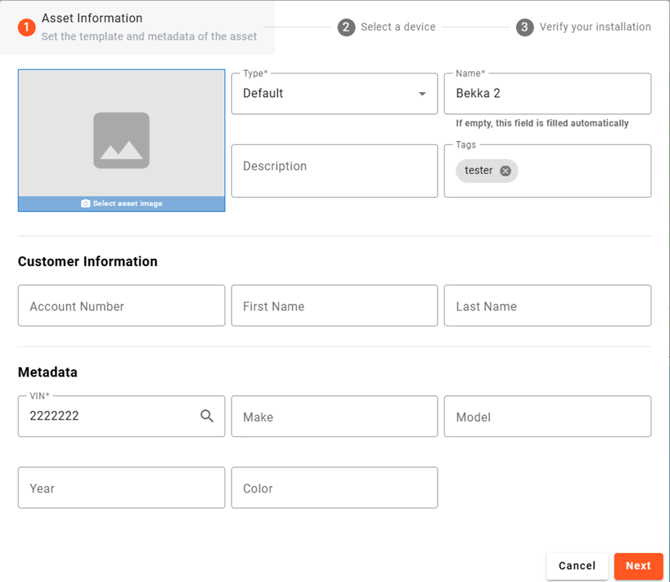Cancel the asset creation dialog

pos(577,566)
